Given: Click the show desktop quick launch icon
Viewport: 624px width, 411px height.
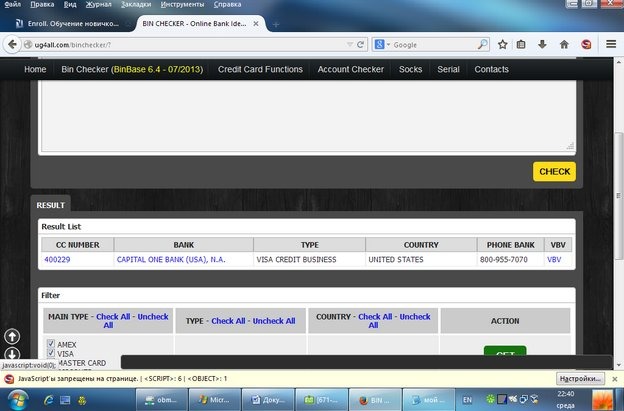Looking at the screenshot, I should [65, 400].
